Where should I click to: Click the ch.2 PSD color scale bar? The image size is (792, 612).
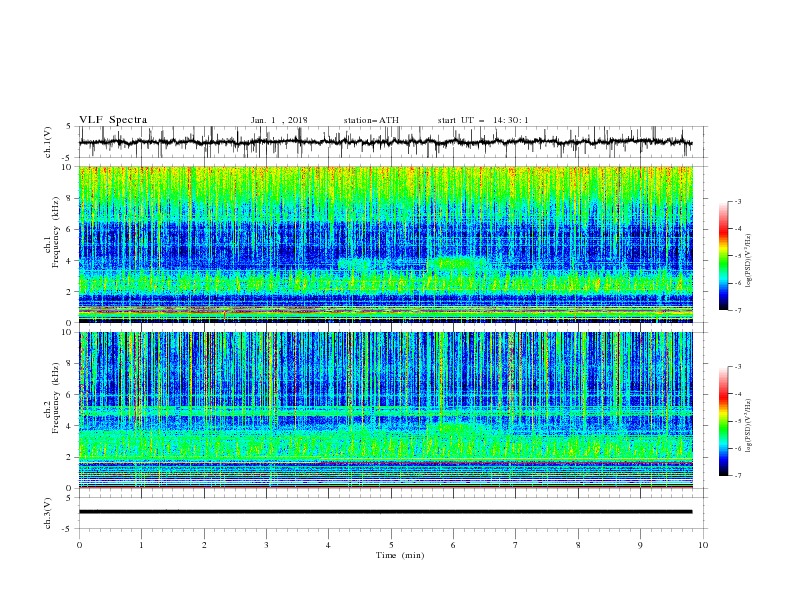tap(723, 421)
